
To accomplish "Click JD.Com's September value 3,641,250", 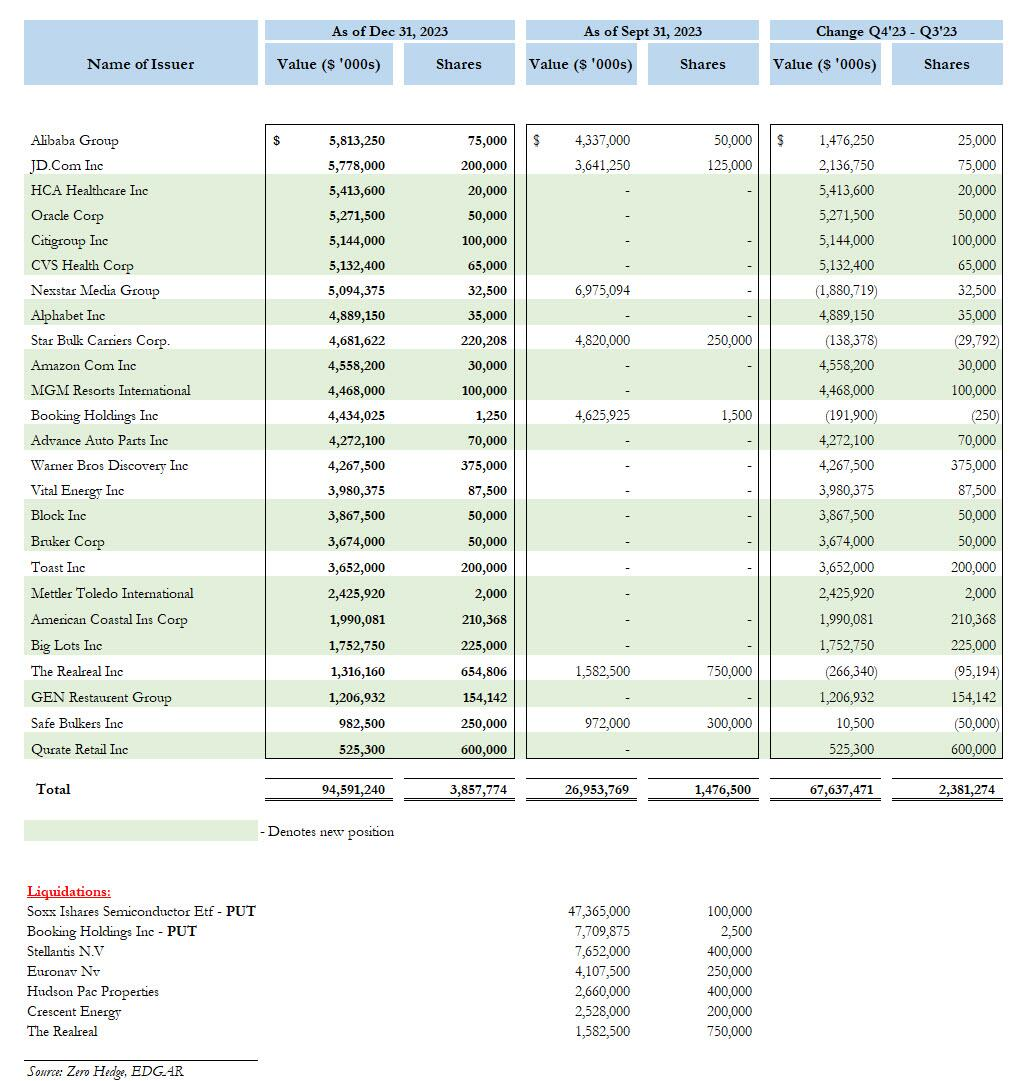I will tap(602, 165).
